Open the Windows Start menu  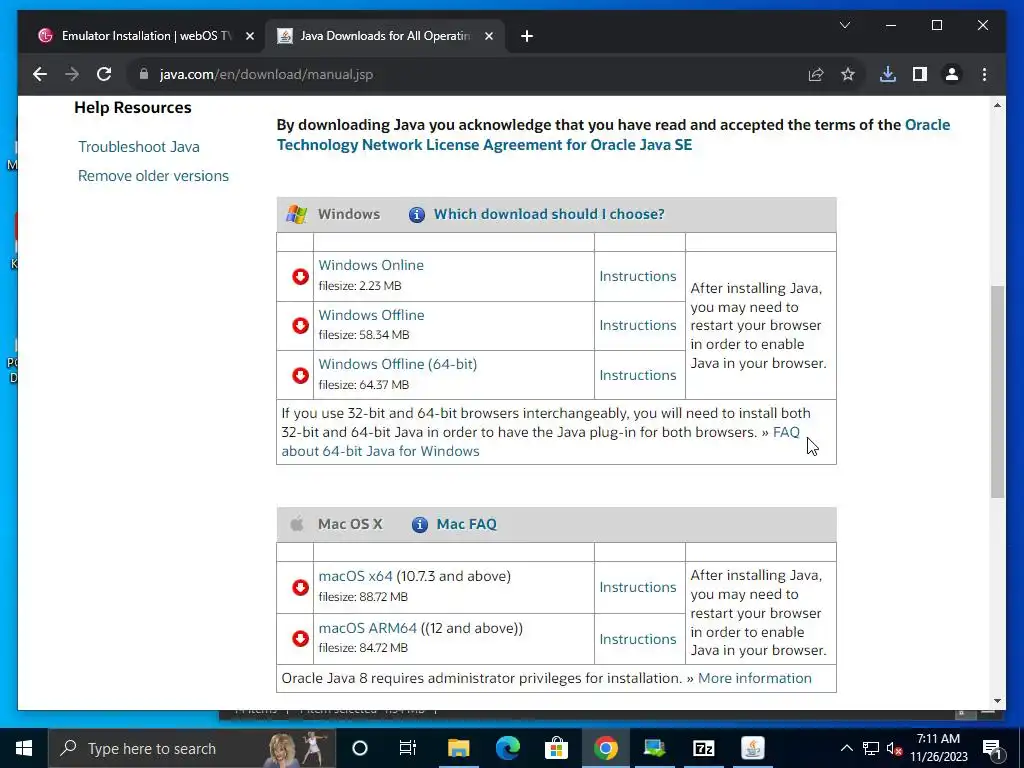24,748
